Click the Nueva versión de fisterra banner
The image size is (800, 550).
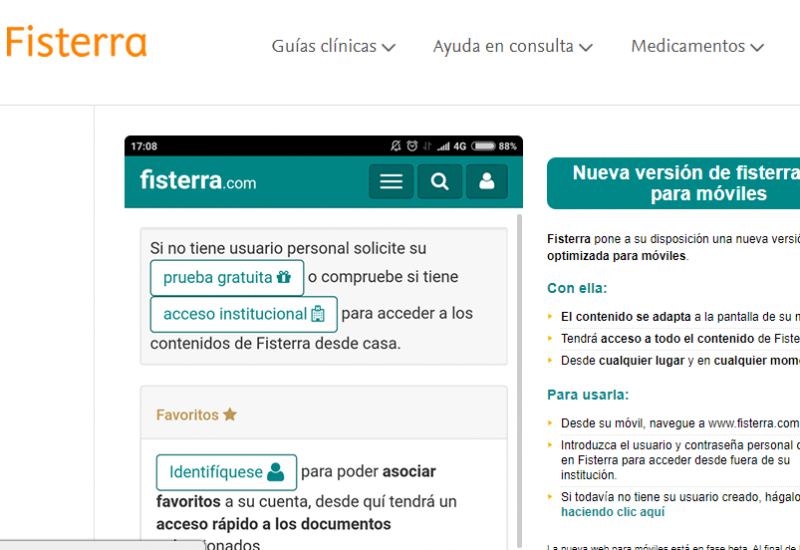(x=673, y=183)
